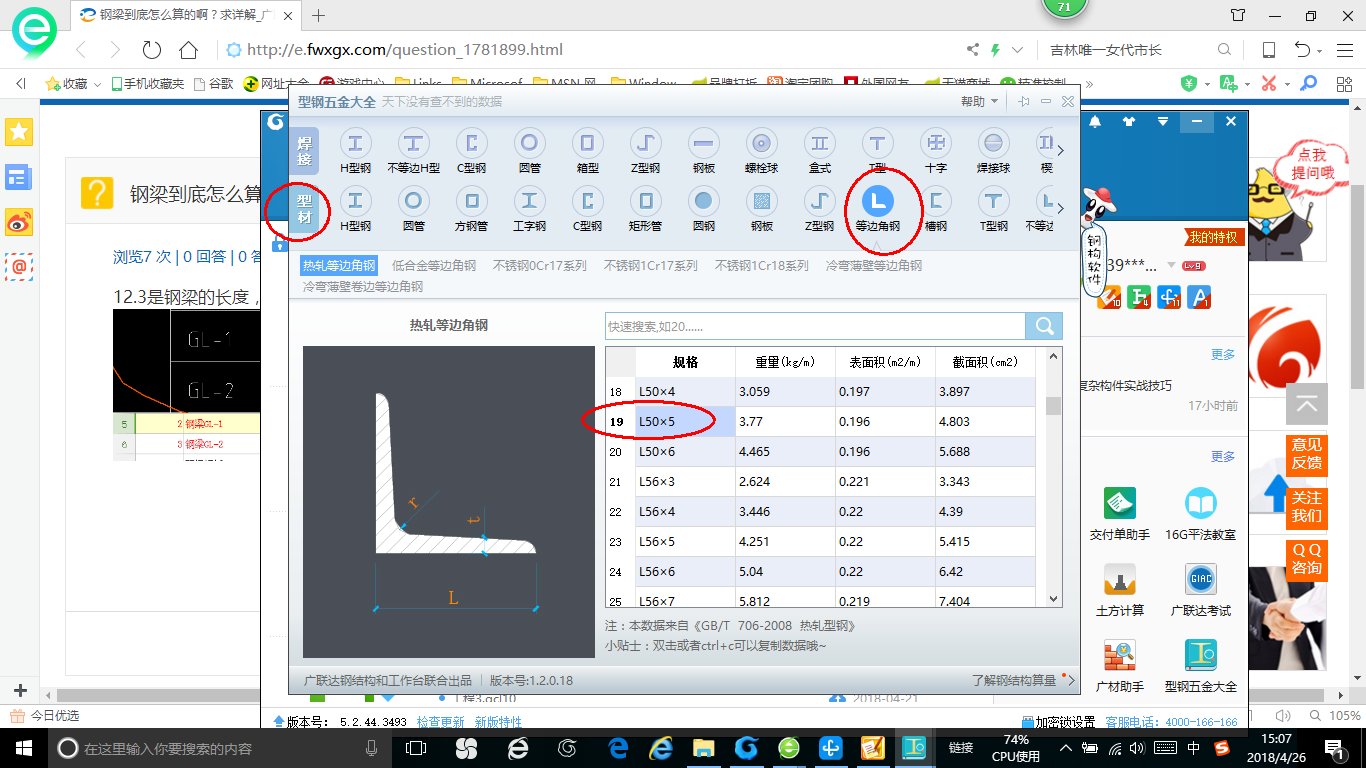
Task: Show more 焊接 section types arrow
Action: click(1061, 151)
